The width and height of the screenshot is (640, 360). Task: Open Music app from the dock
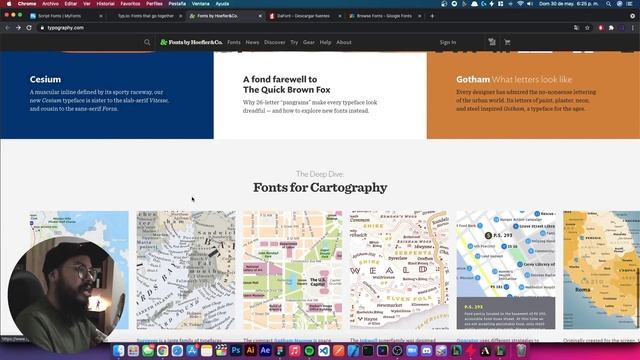(x=295, y=351)
